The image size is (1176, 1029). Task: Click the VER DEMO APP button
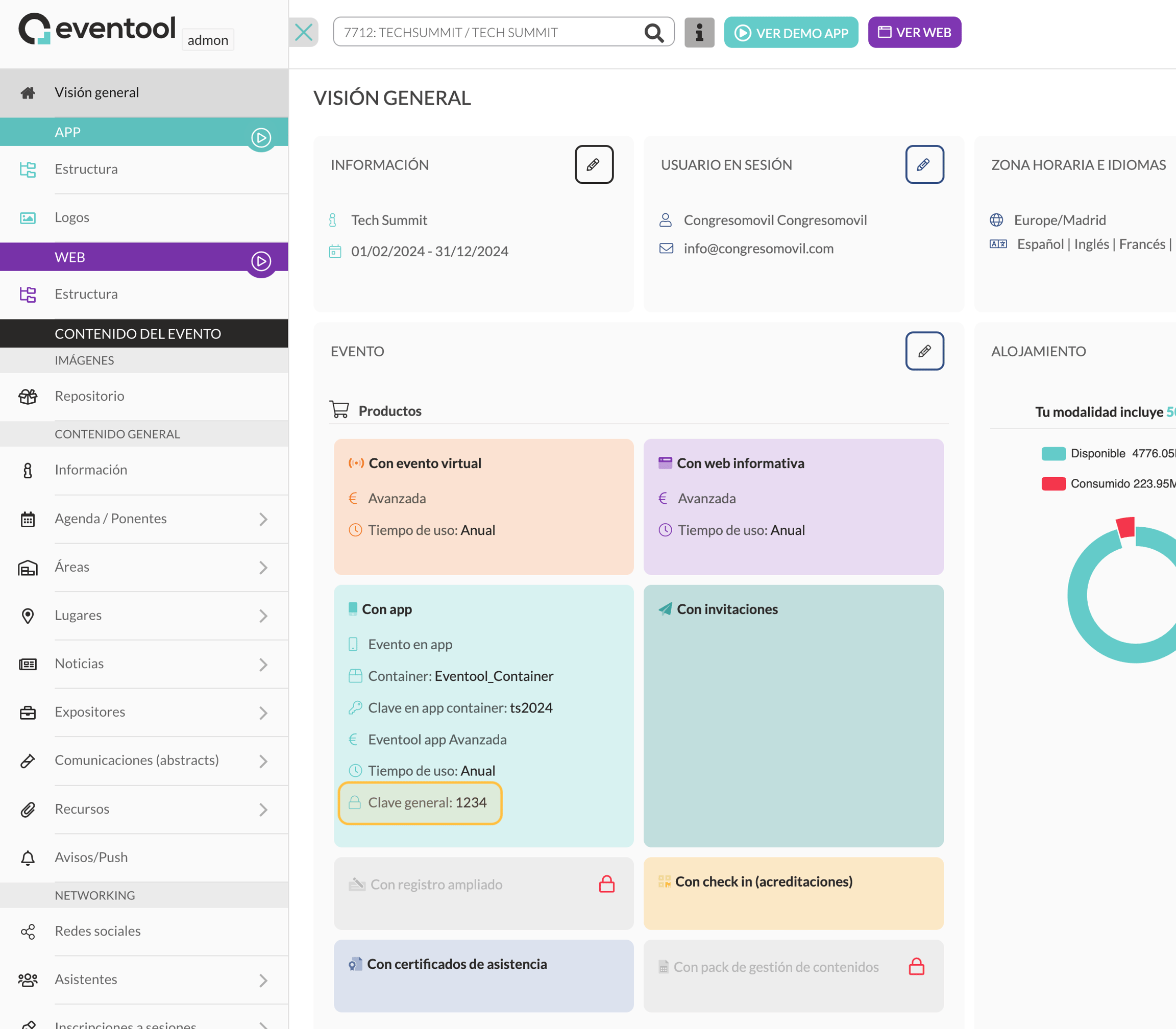pyautogui.click(x=791, y=33)
